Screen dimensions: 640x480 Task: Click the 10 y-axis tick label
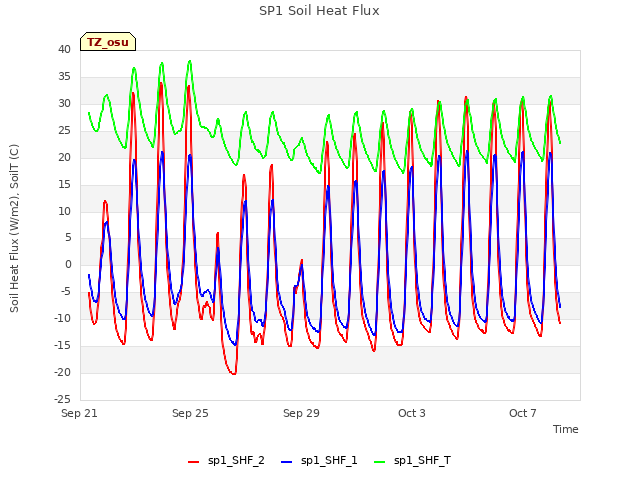pos(64,211)
